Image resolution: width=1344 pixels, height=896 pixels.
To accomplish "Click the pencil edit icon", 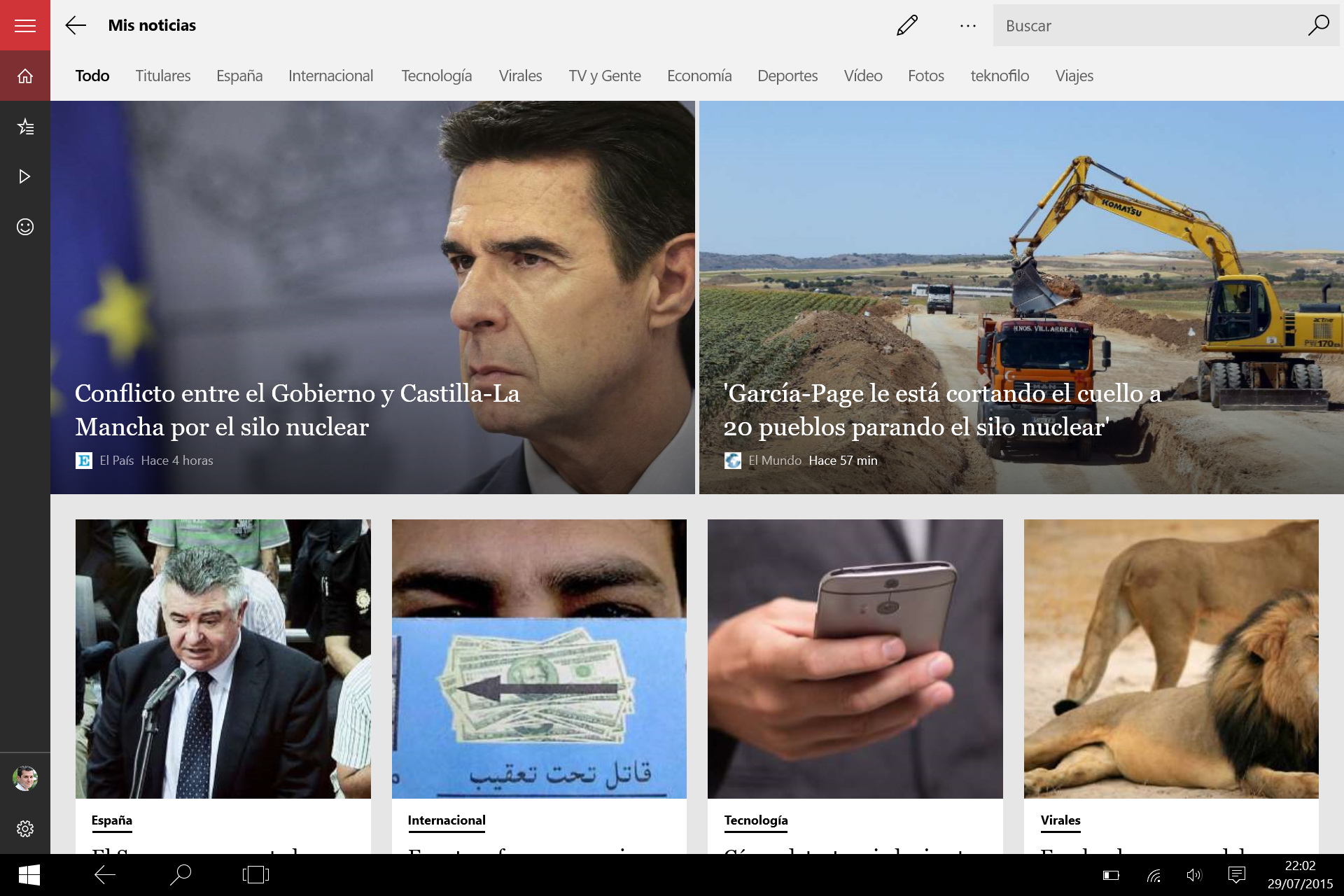I will tap(906, 26).
